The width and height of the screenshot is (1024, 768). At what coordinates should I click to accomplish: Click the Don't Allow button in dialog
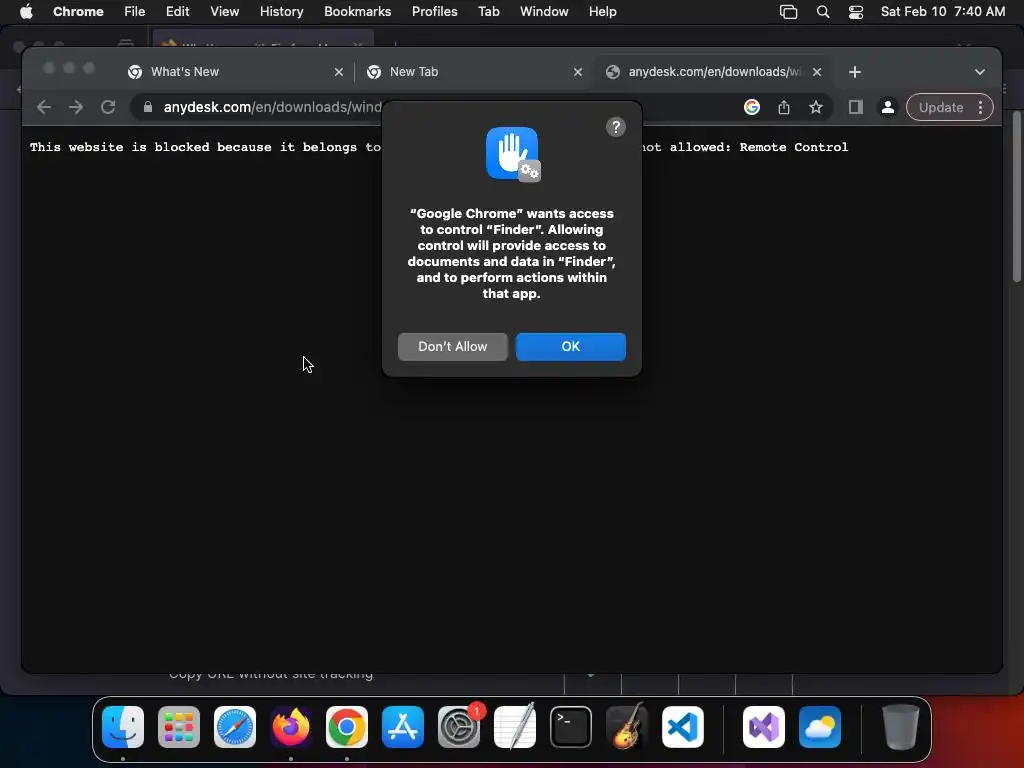click(x=453, y=347)
